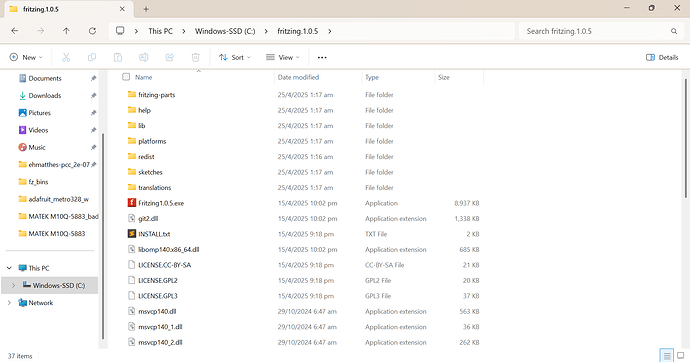Sort by the Name column header
Image resolution: width=690 pixels, height=362 pixels.
tap(143, 77)
